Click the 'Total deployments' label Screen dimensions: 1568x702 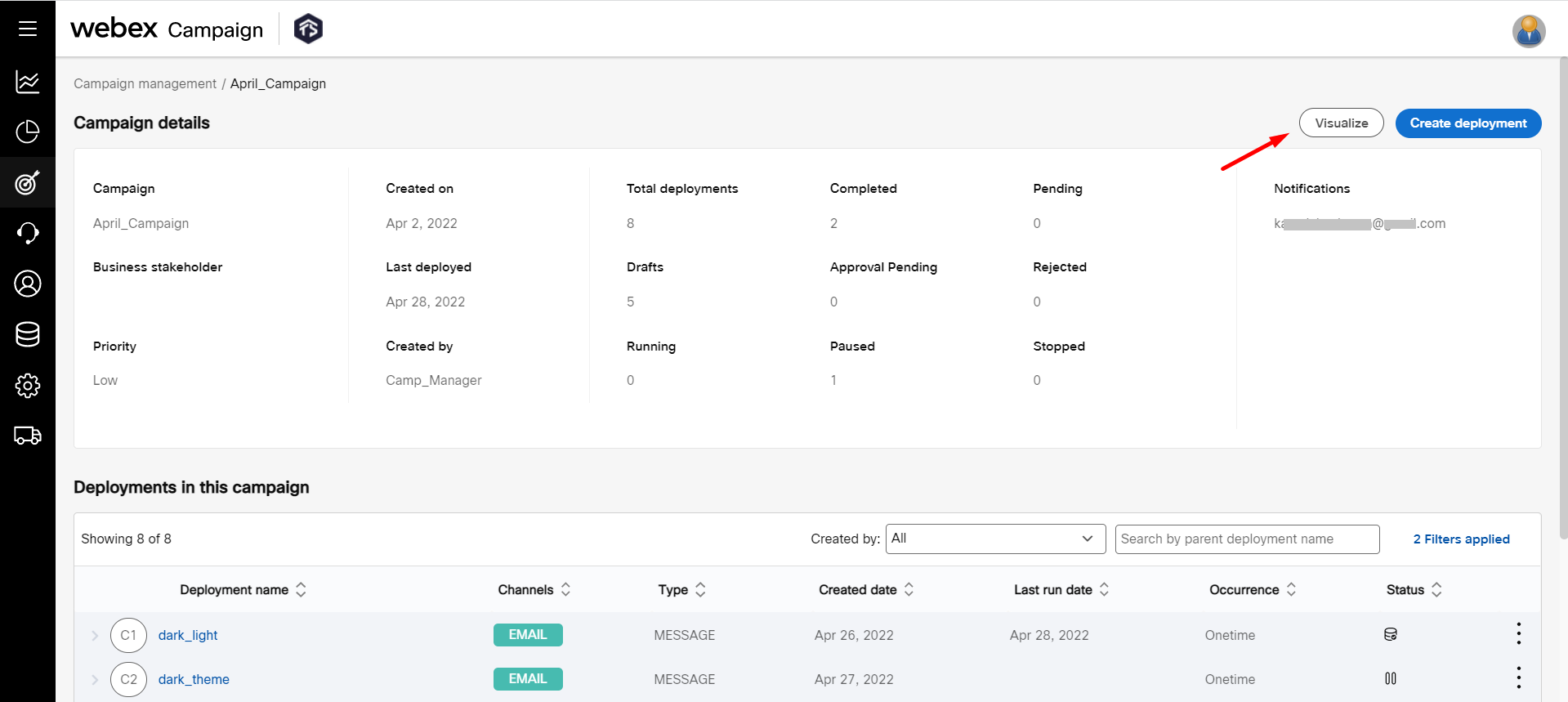click(x=682, y=188)
